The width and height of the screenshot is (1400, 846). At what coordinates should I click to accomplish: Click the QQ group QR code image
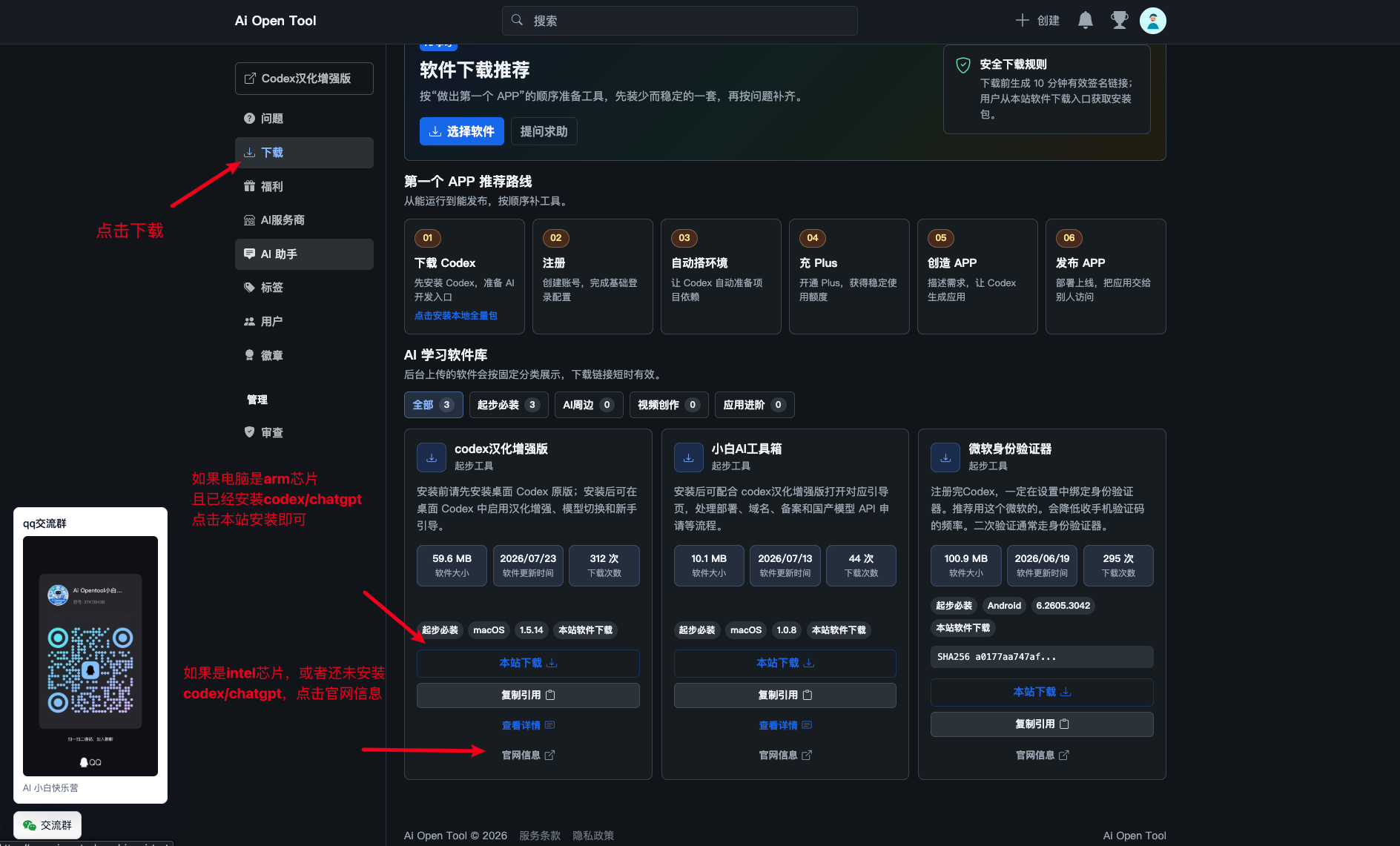click(90, 655)
